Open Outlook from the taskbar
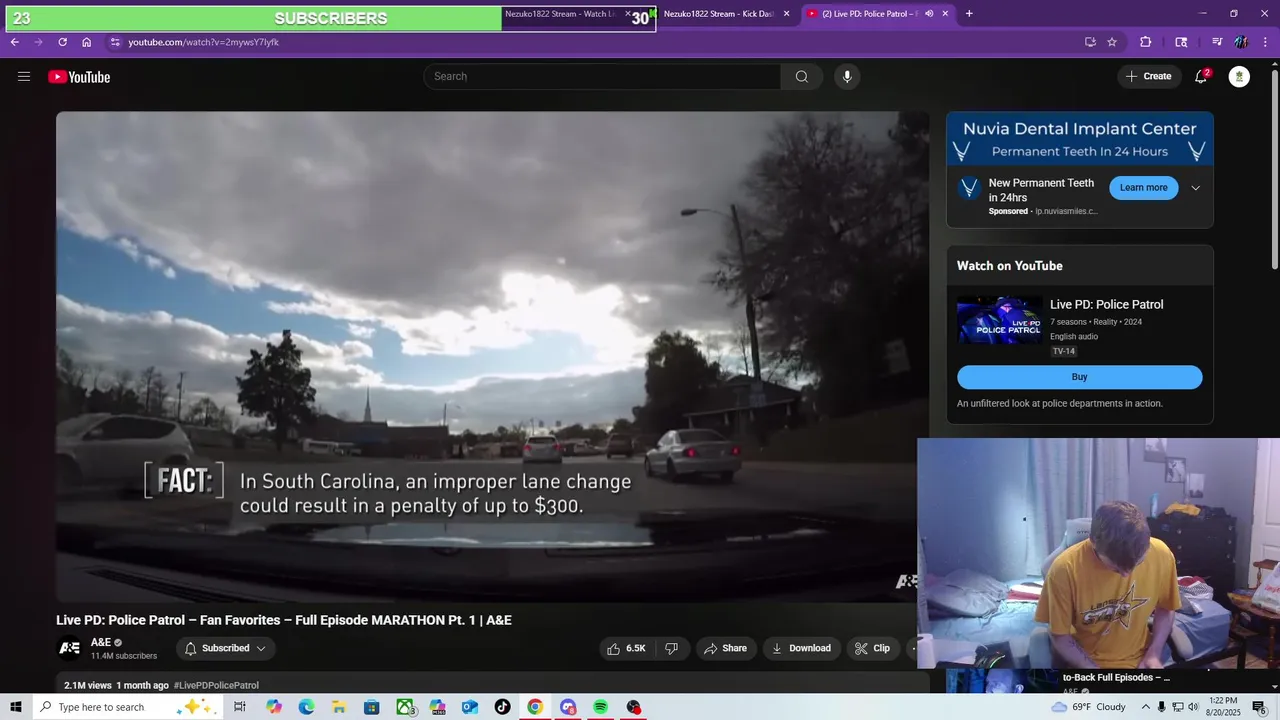 click(470, 707)
